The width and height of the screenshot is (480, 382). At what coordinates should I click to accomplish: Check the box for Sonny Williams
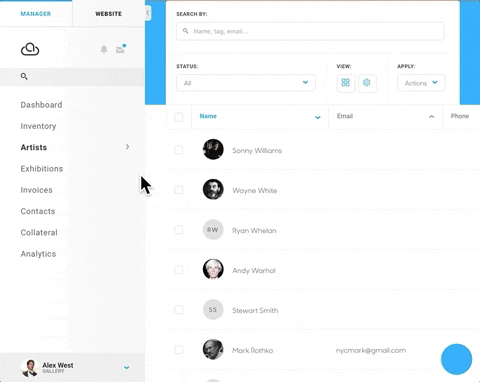[x=179, y=150]
